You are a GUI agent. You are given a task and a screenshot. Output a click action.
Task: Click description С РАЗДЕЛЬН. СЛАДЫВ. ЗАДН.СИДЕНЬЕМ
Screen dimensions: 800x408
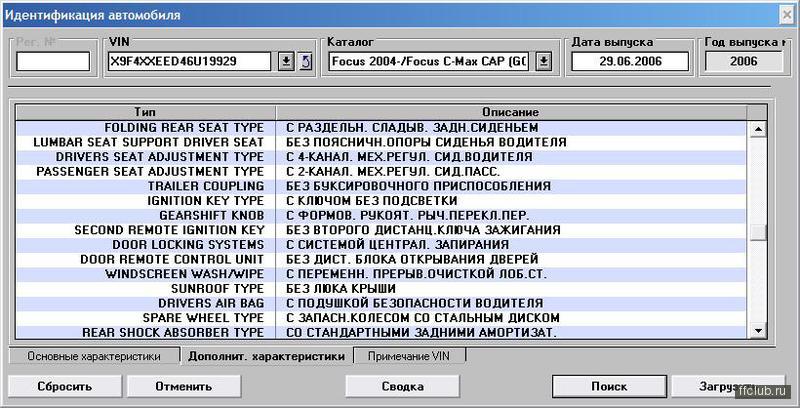point(412,128)
